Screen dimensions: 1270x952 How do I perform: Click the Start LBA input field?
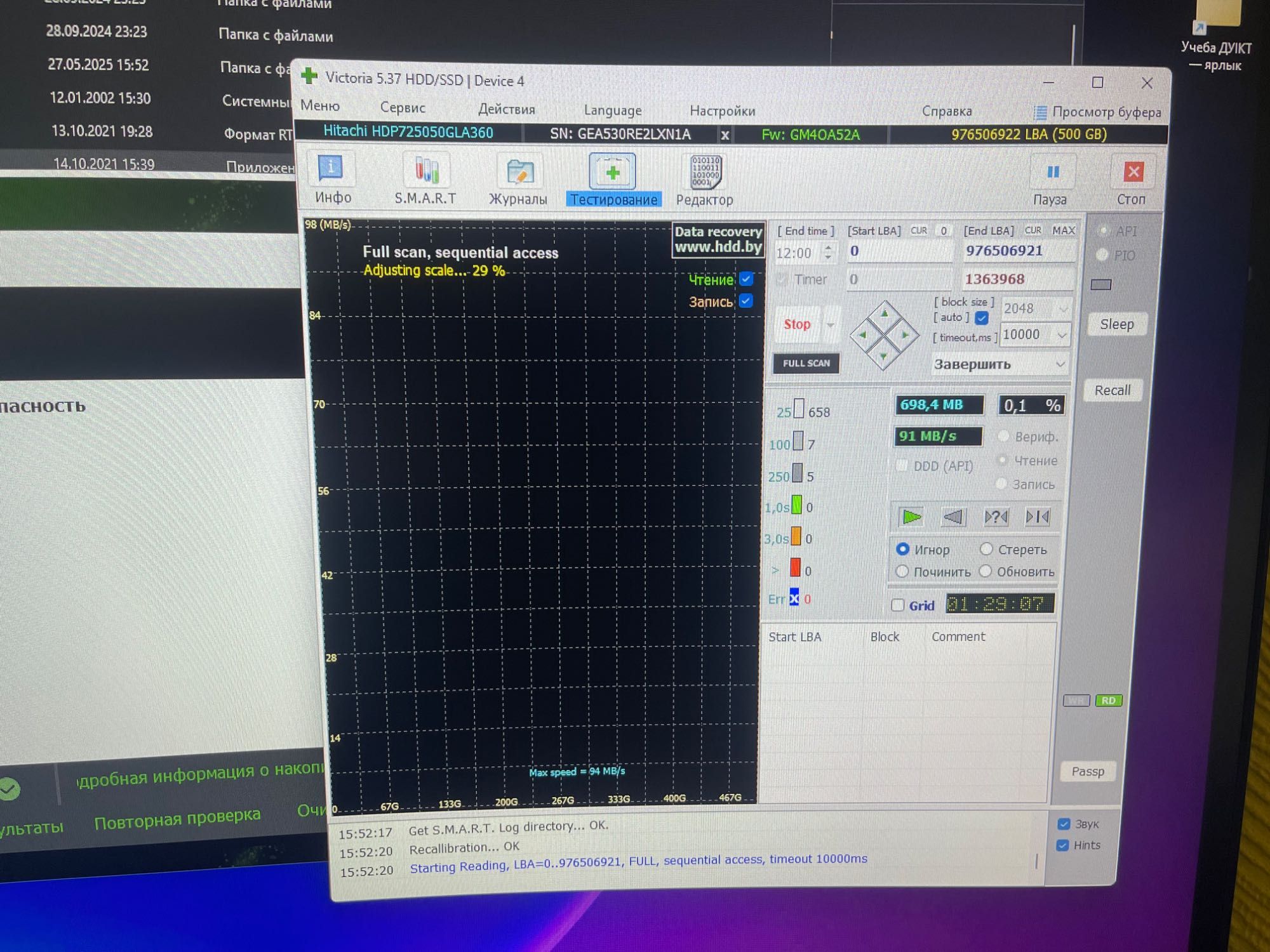point(900,251)
